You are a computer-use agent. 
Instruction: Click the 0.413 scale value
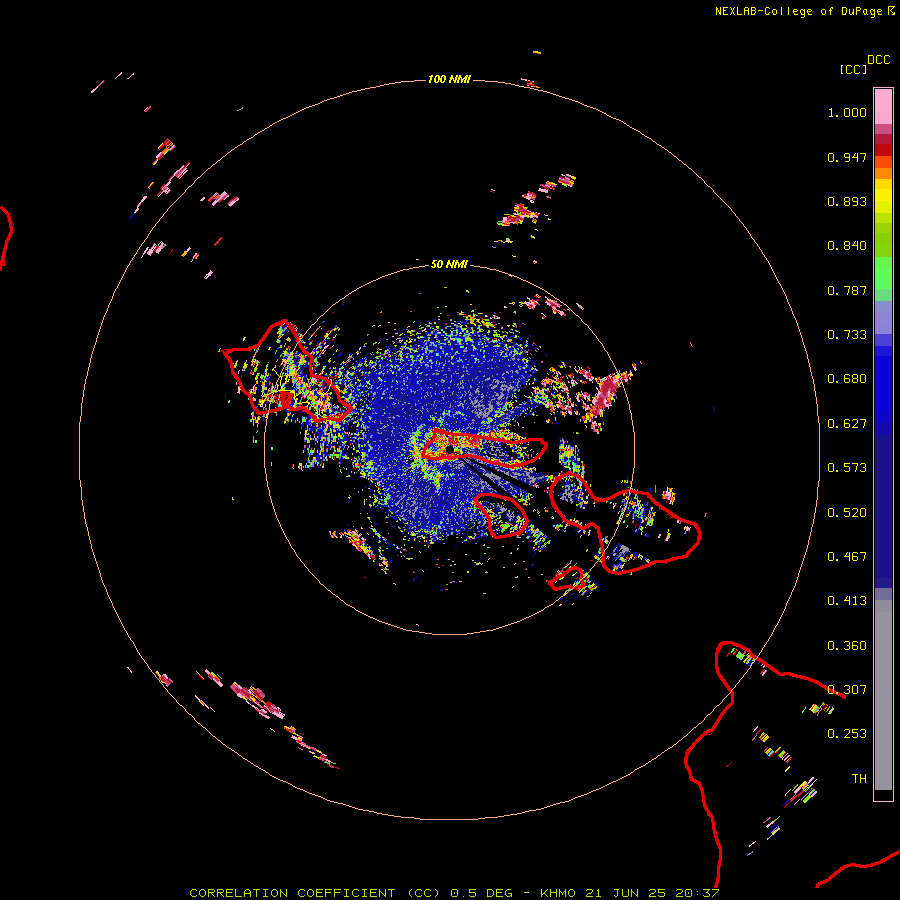847,601
